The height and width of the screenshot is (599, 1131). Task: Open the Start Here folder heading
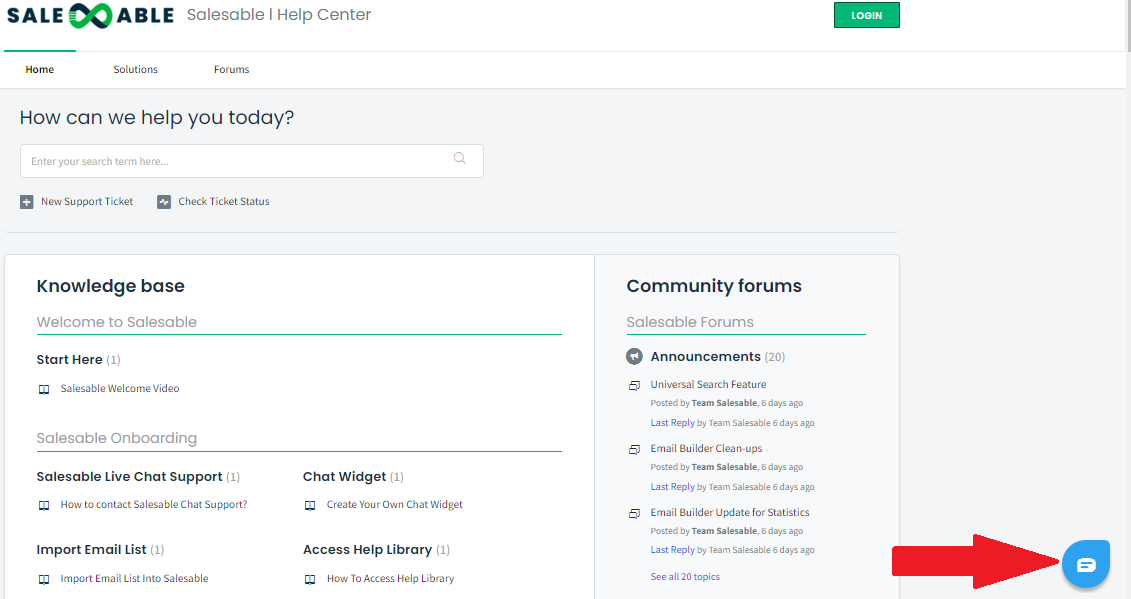69,359
